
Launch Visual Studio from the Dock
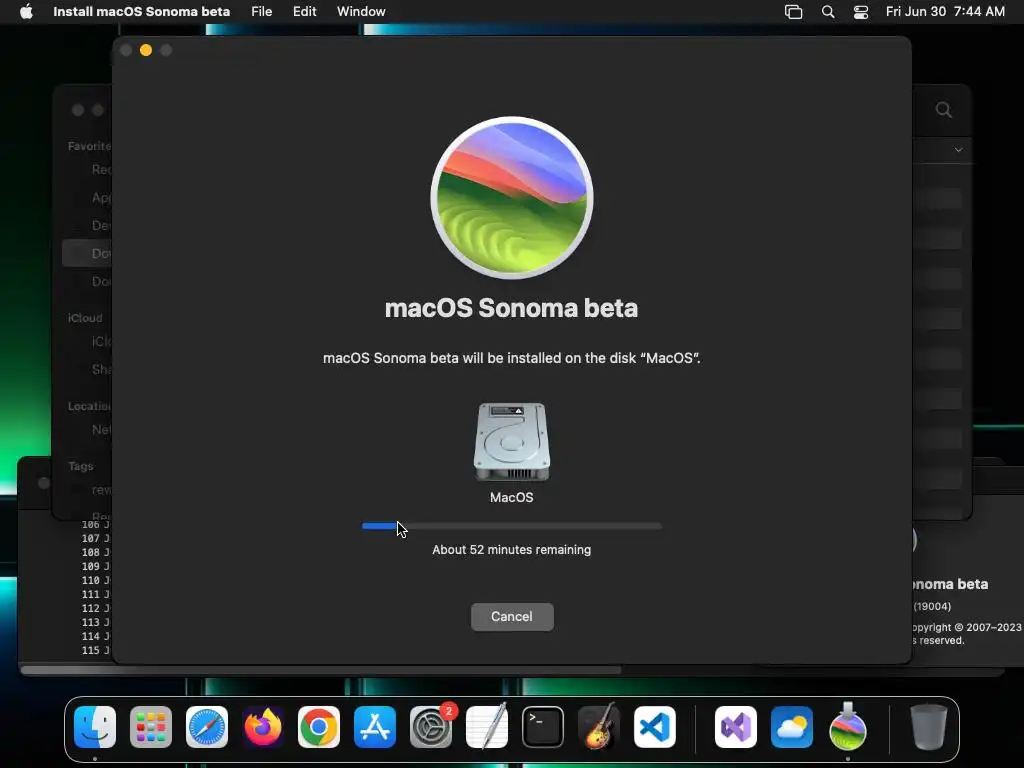(736, 727)
